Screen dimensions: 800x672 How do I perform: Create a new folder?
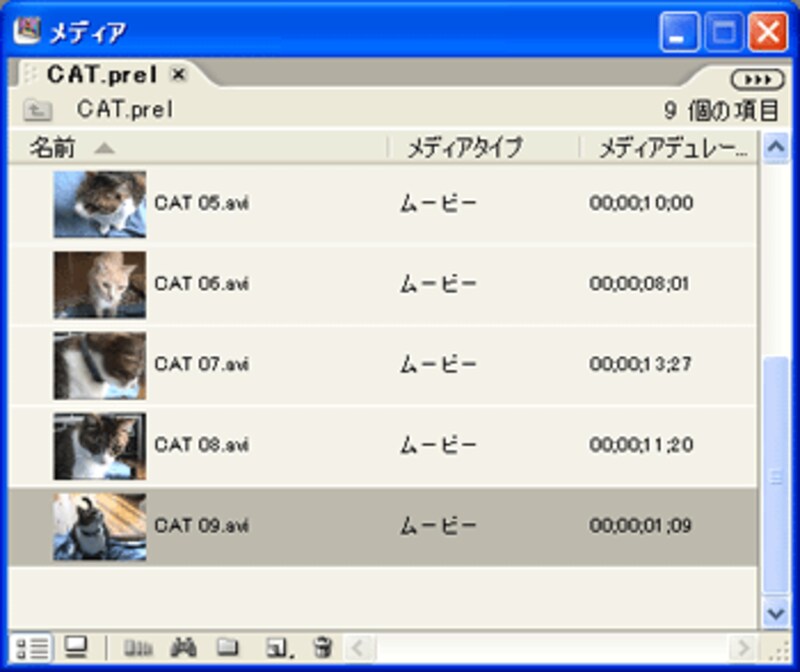pos(228,648)
